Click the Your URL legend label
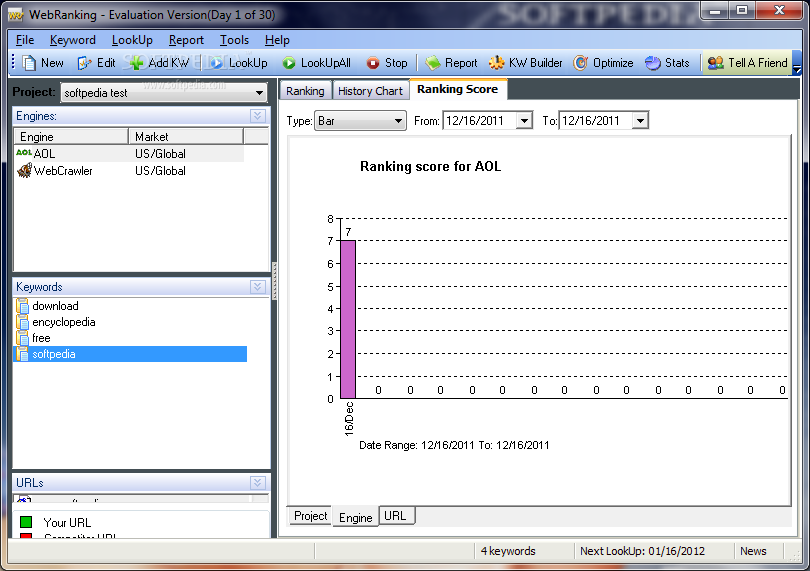The width and height of the screenshot is (810, 571). [x=67, y=522]
